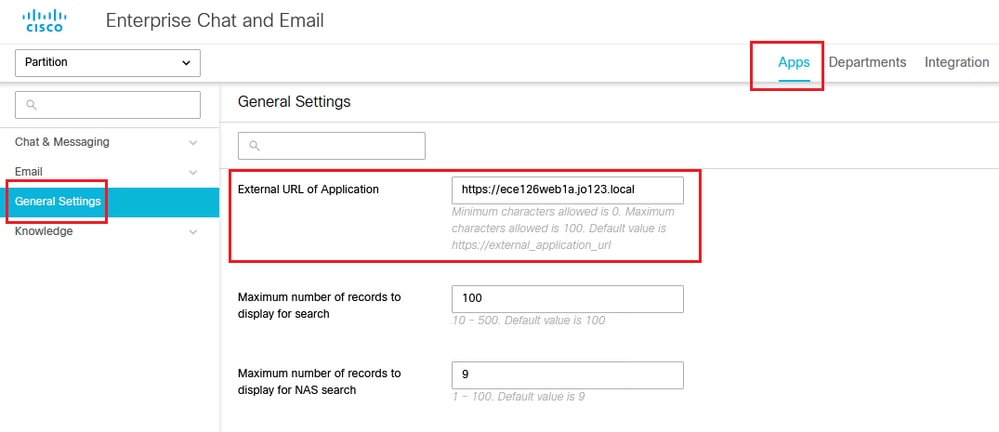Click the General Settings search field
Image resolution: width=999 pixels, height=432 pixels.
(331, 146)
